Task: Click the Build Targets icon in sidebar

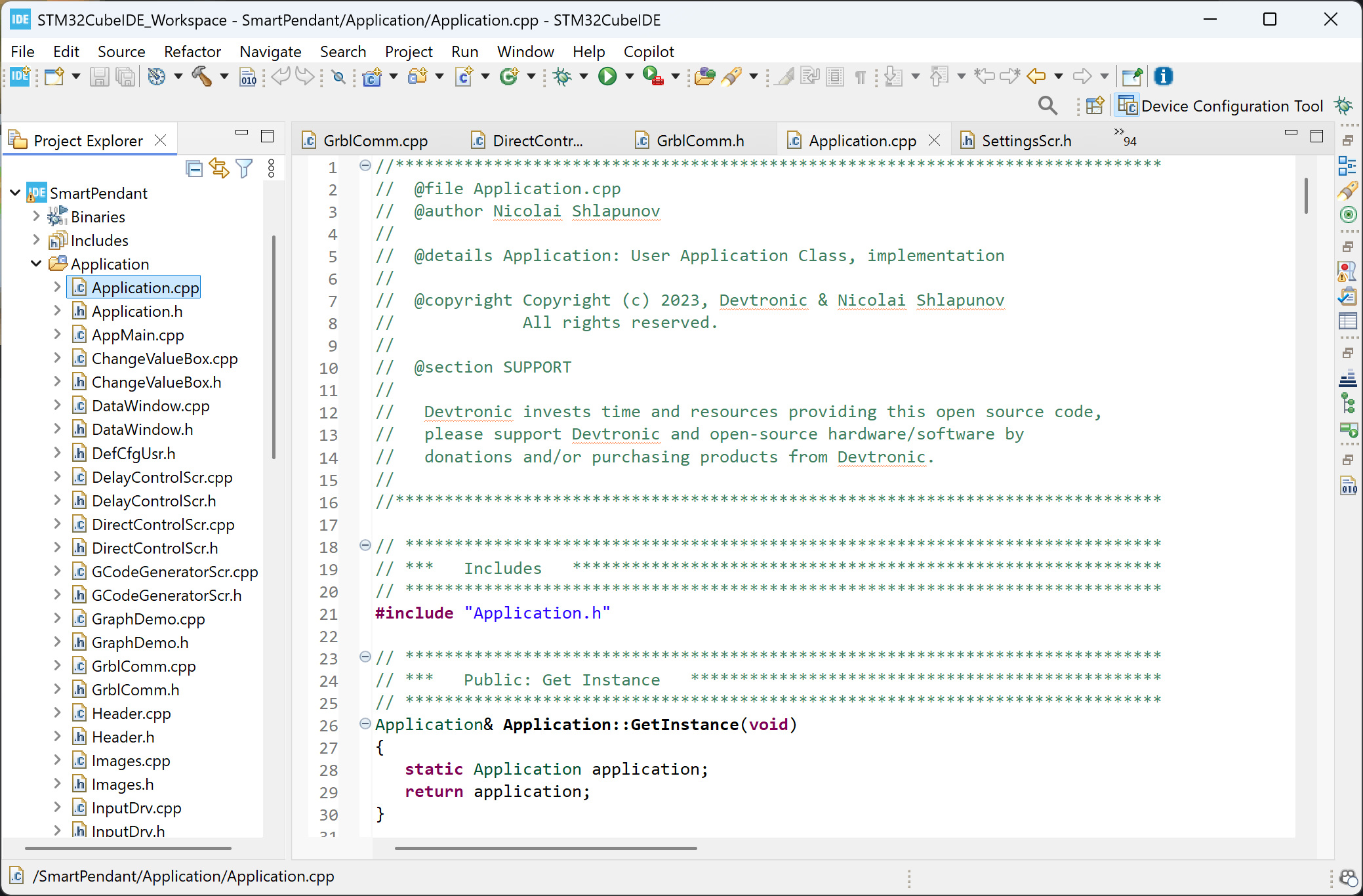Action: point(1347,214)
